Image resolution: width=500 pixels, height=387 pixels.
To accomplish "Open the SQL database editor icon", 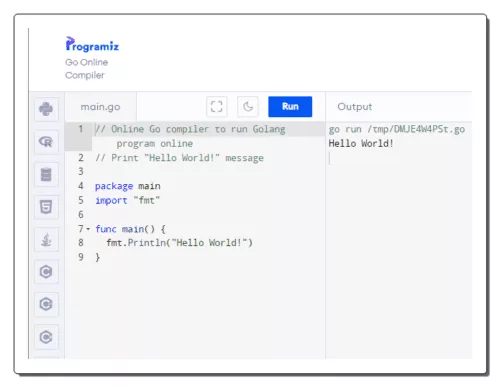I will (46, 174).
